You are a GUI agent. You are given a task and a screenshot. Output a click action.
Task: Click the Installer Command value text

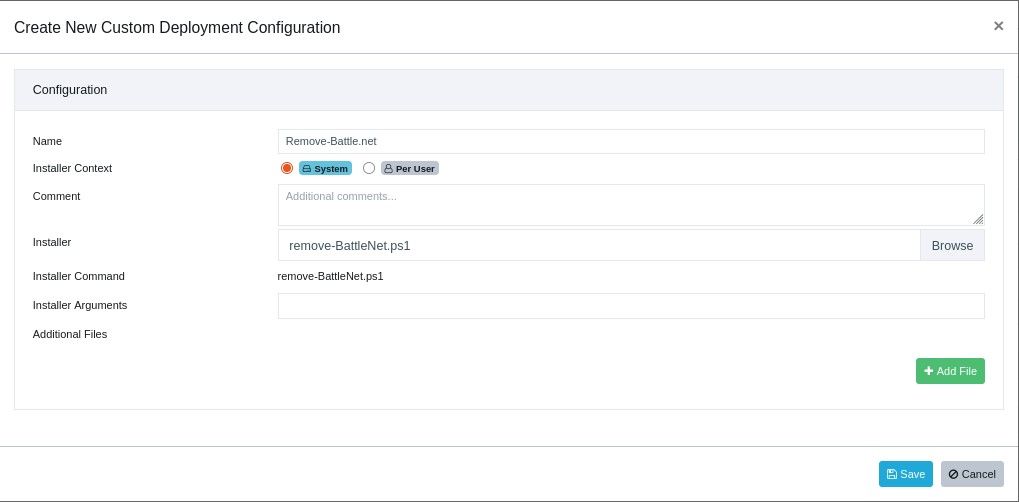pyautogui.click(x=330, y=276)
